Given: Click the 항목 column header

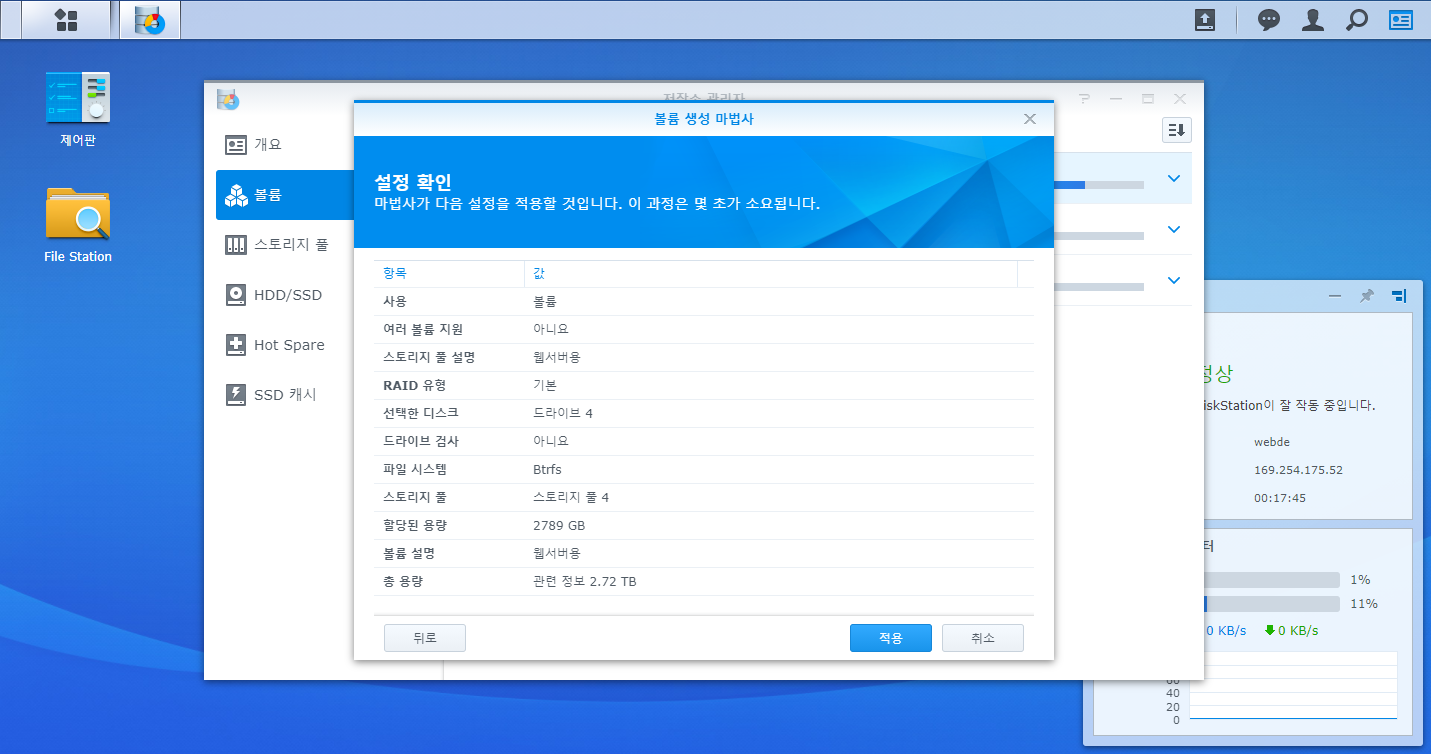Looking at the screenshot, I should point(449,273).
